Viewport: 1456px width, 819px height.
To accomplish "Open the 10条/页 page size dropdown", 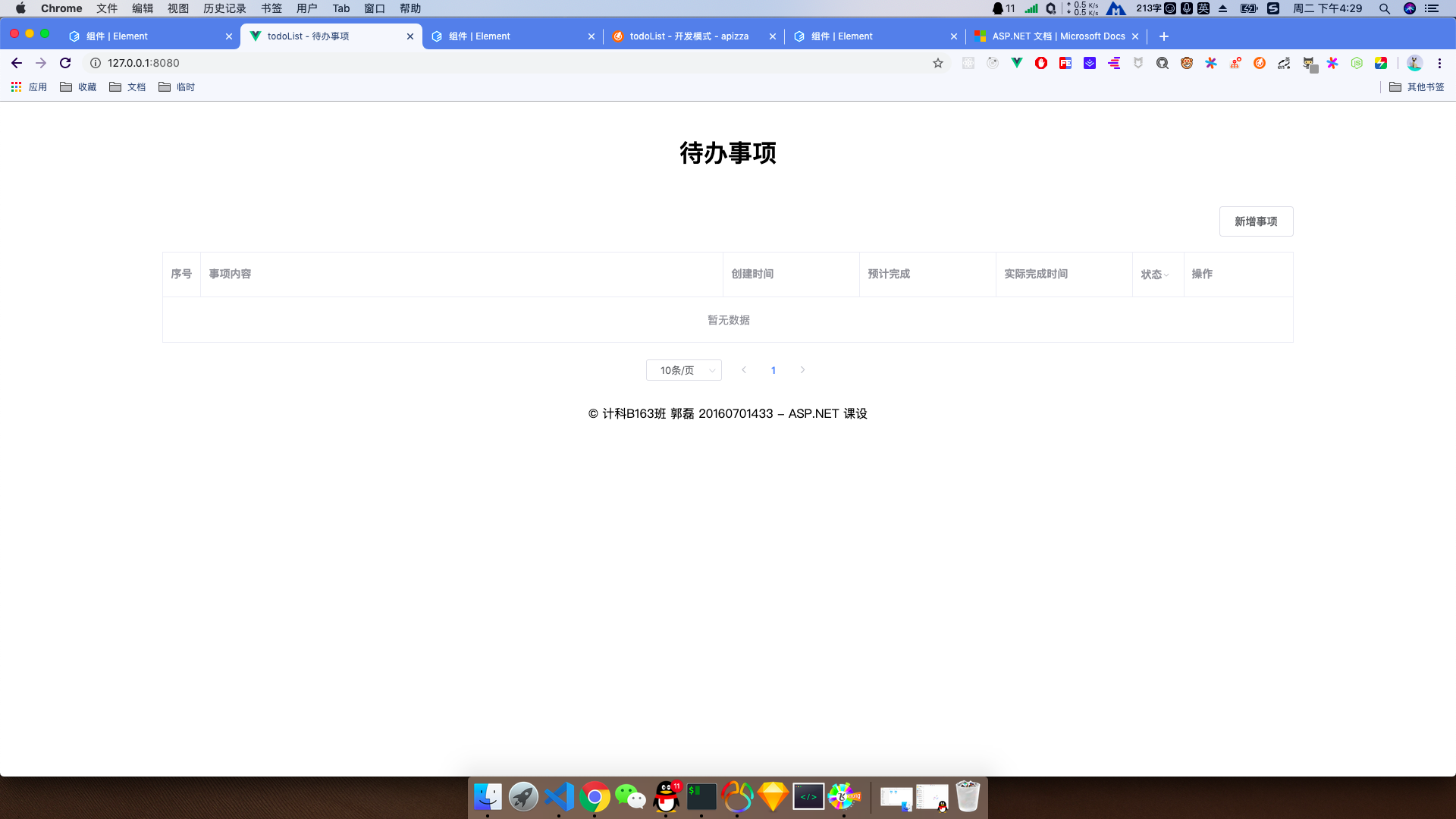I will tap(683, 370).
